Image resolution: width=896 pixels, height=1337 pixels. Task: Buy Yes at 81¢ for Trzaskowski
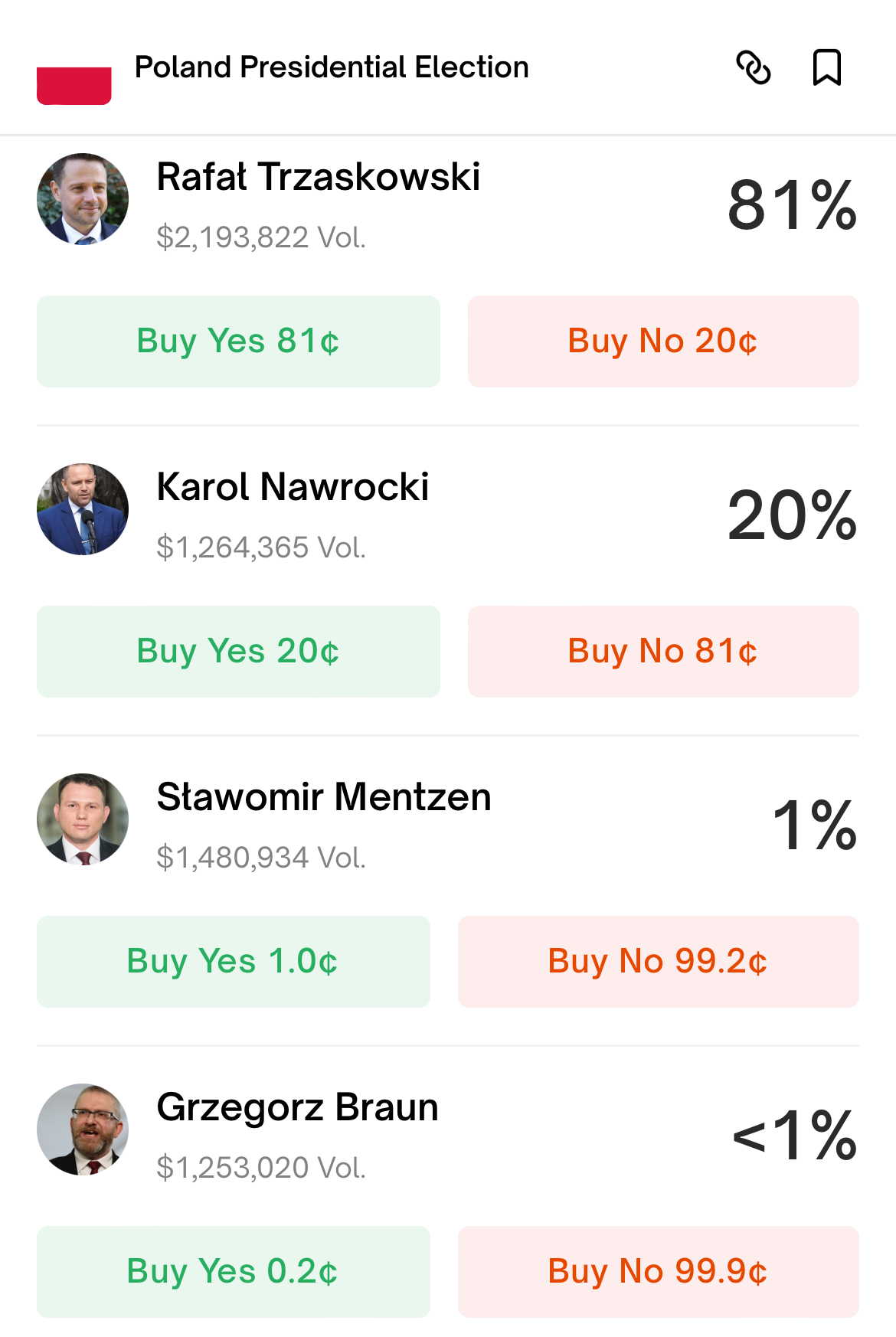pyautogui.click(x=238, y=342)
